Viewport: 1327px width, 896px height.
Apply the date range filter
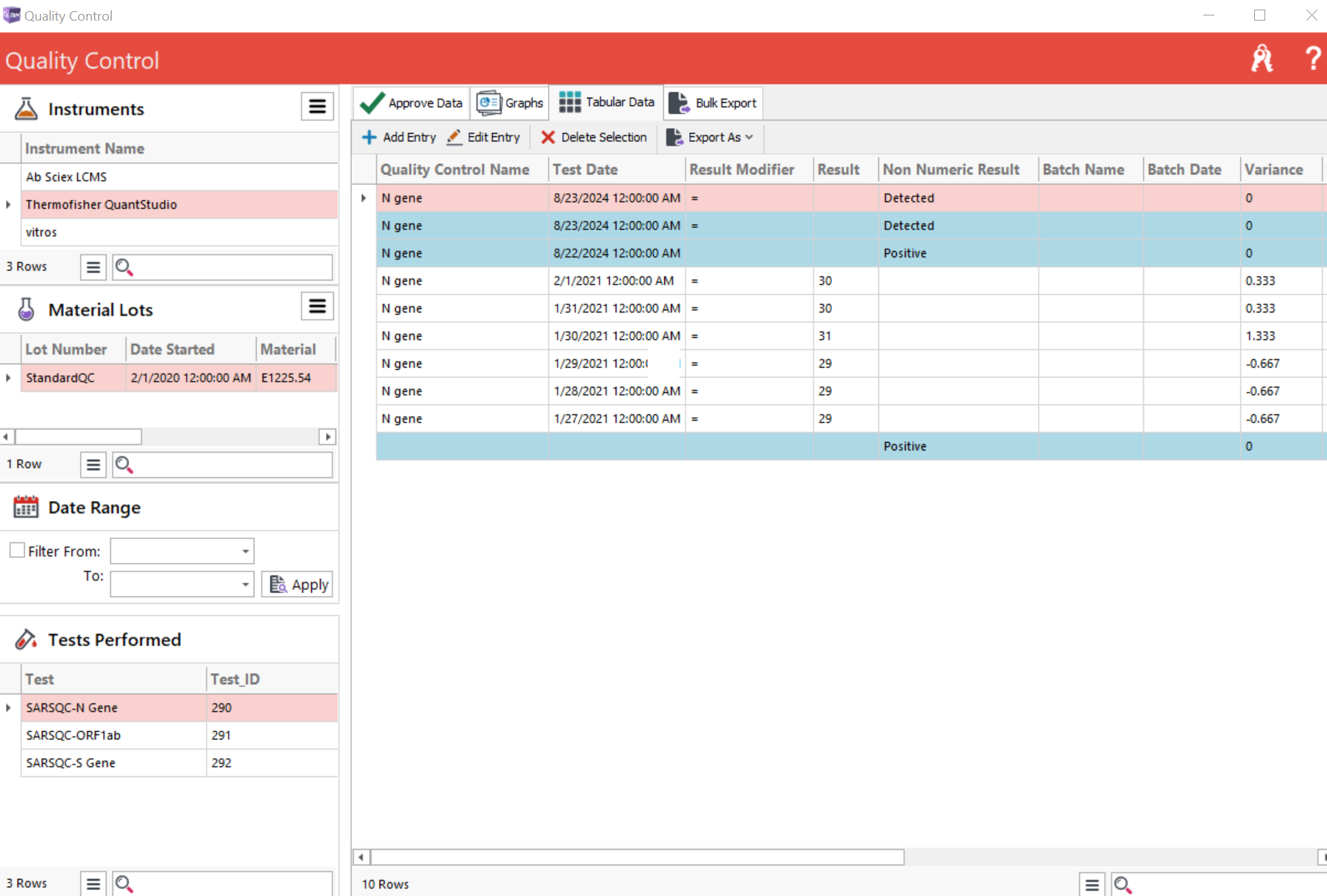point(297,585)
